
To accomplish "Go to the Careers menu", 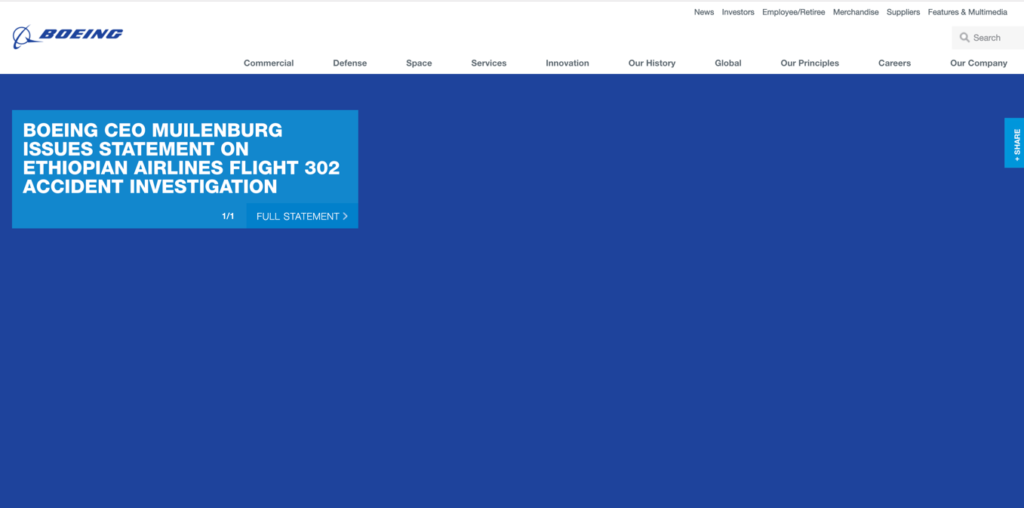I will click(894, 63).
